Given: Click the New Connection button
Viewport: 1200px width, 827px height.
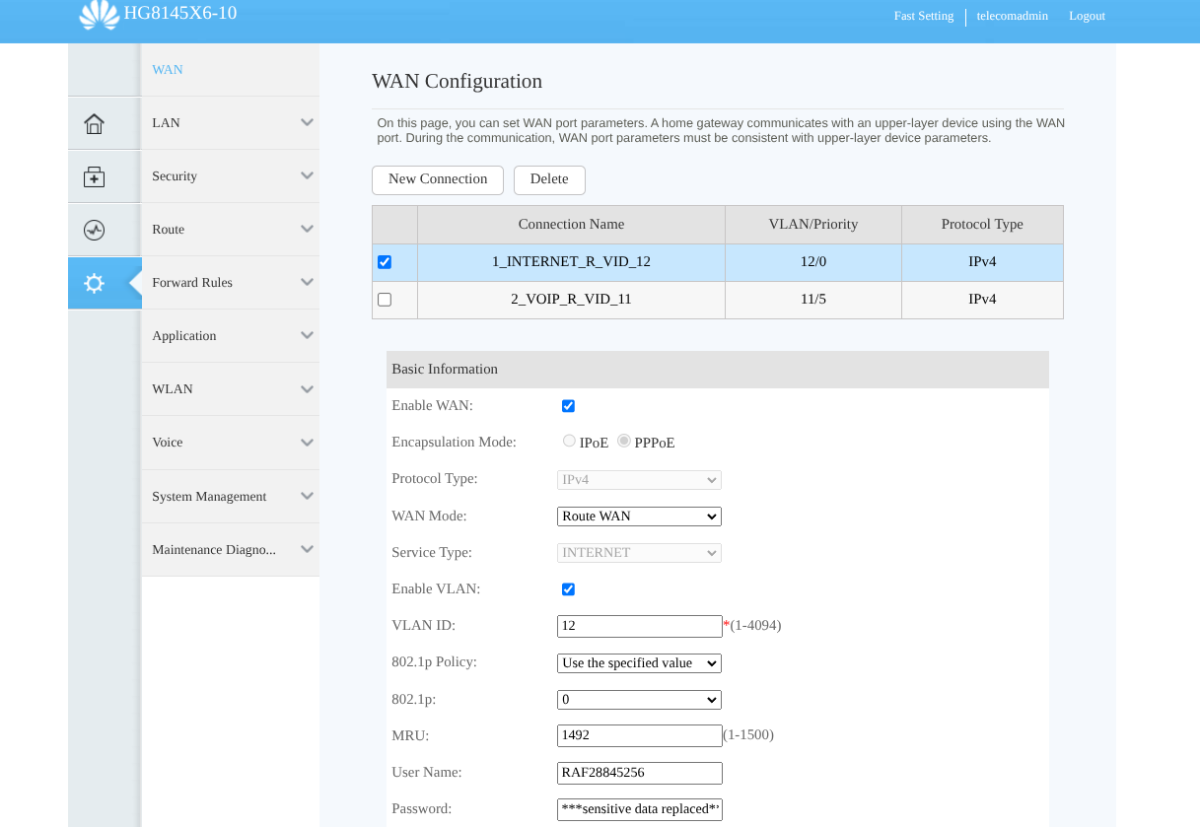Looking at the screenshot, I should coord(437,180).
